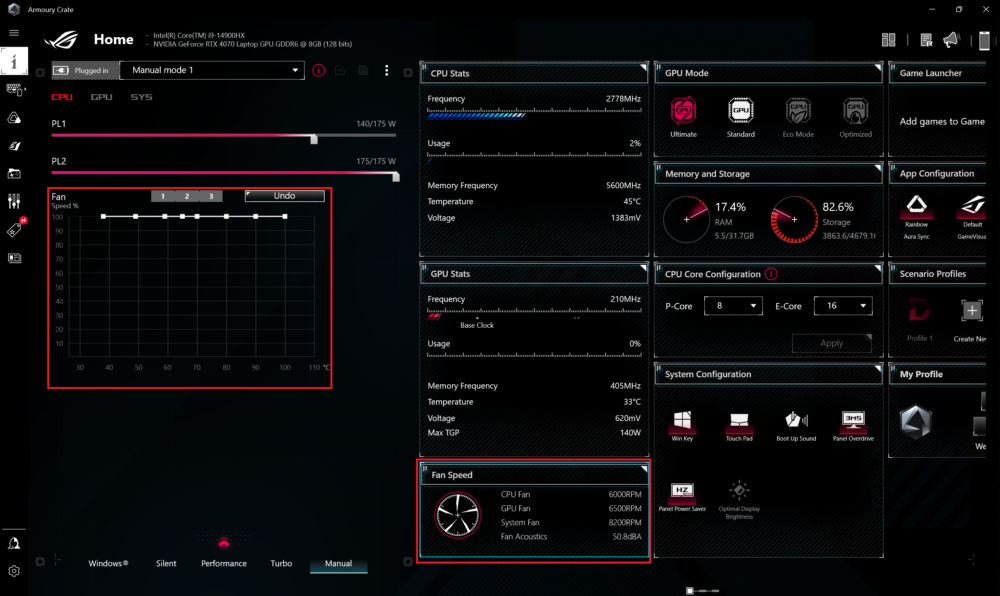The height and width of the screenshot is (596, 1000).
Task: Open the settings gear icon
Action: (x=14, y=571)
